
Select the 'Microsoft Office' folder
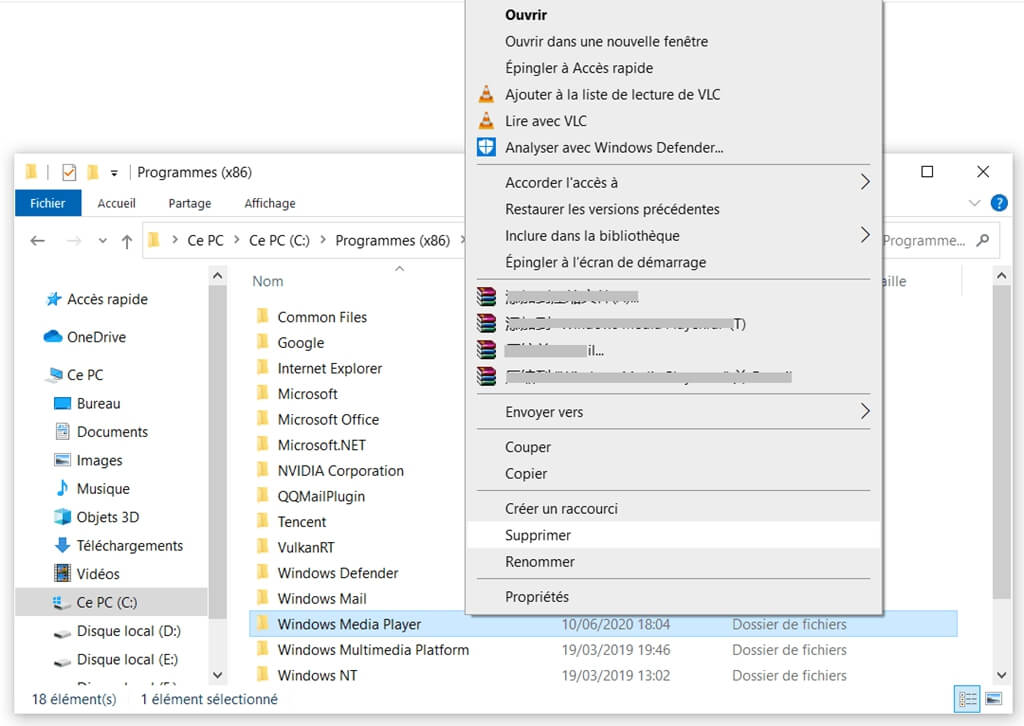[x=328, y=419]
